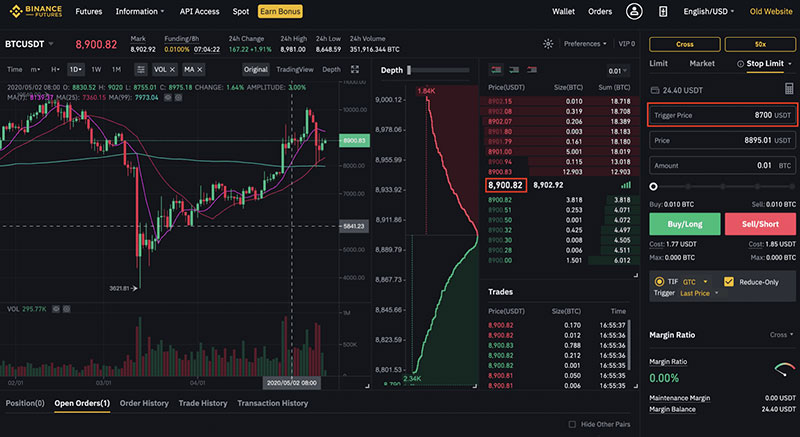Image resolution: width=800 pixels, height=437 pixels.
Task: Select the TIF radio button
Action: tap(658, 282)
